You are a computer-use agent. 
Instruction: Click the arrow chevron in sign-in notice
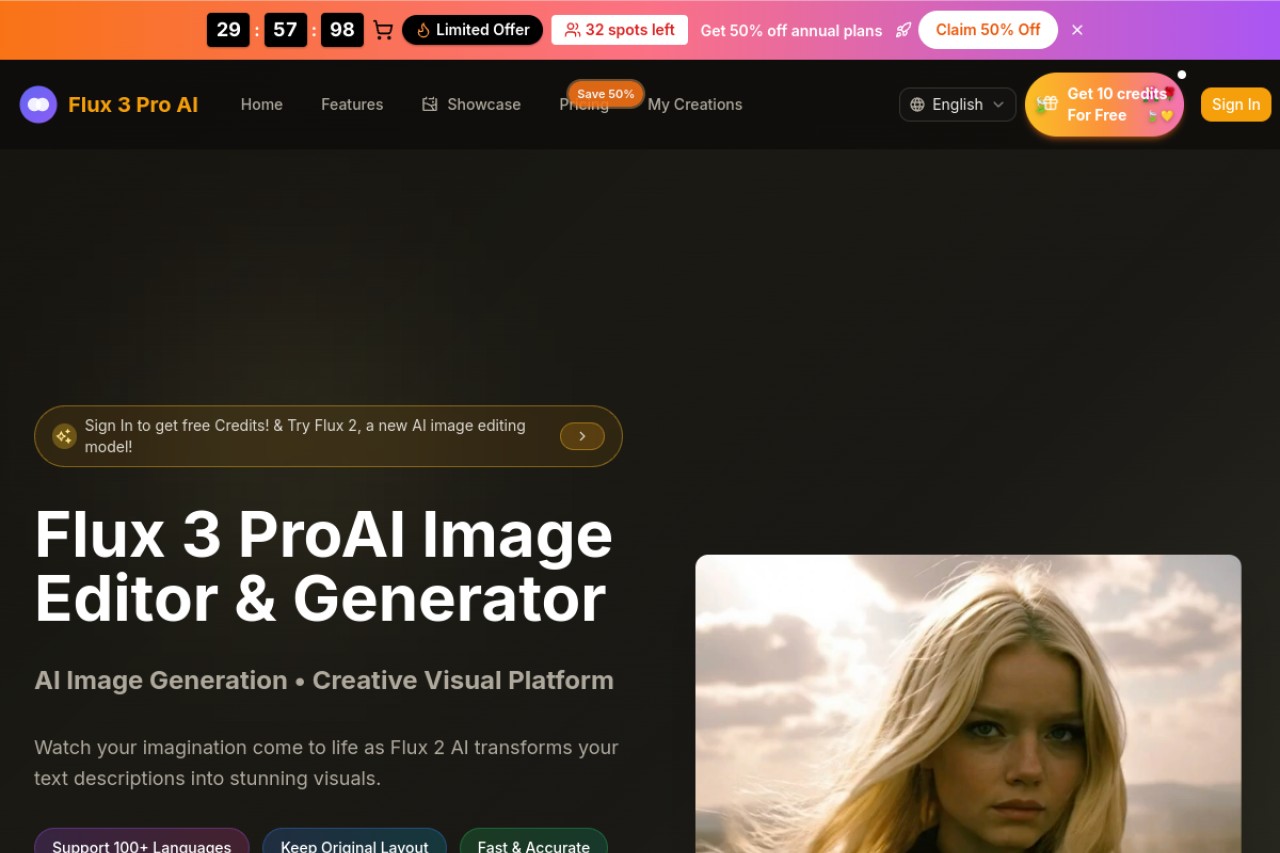pyautogui.click(x=582, y=436)
